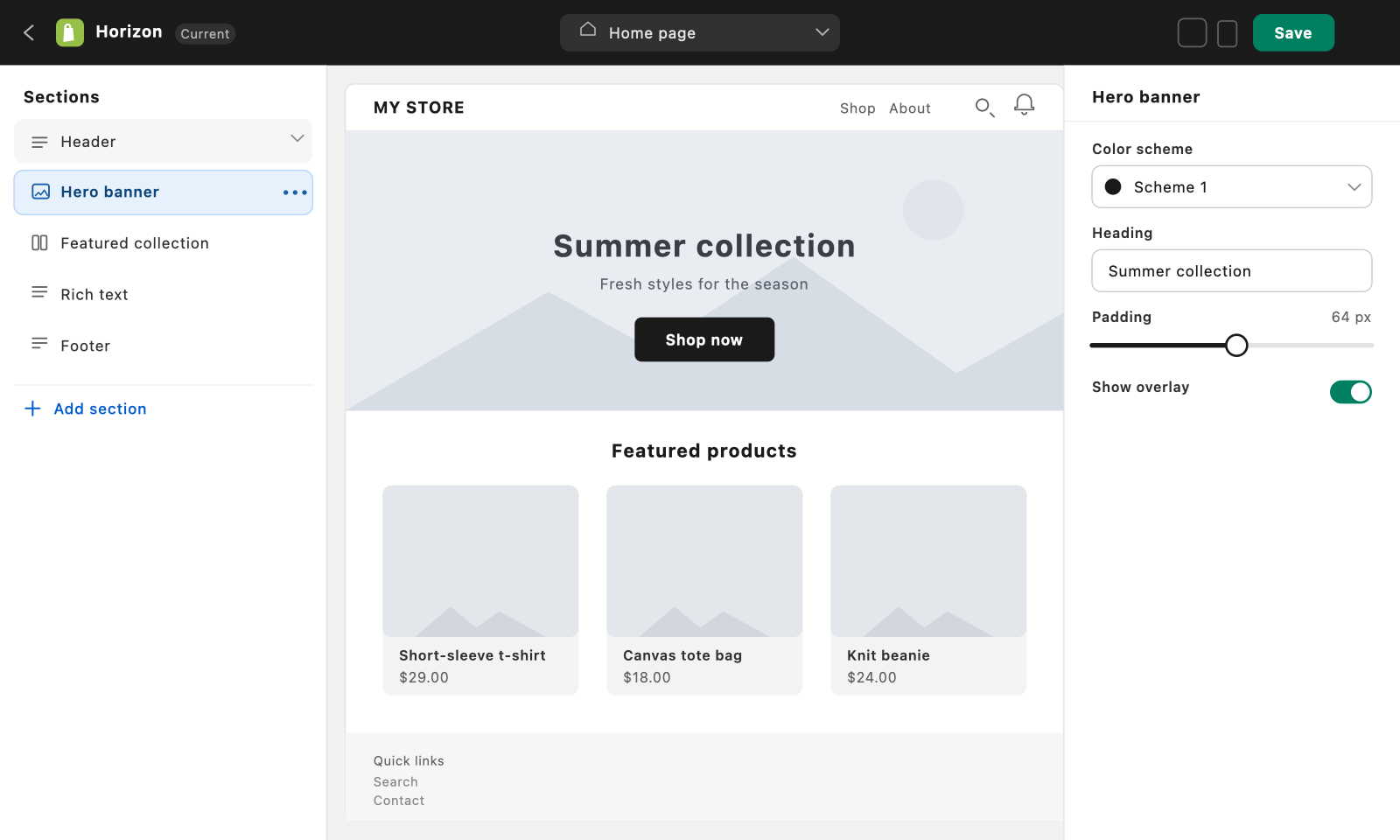Switch to desktop preview icon
The width and height of the screenshot is (1400, 840).
[1192, 33]
